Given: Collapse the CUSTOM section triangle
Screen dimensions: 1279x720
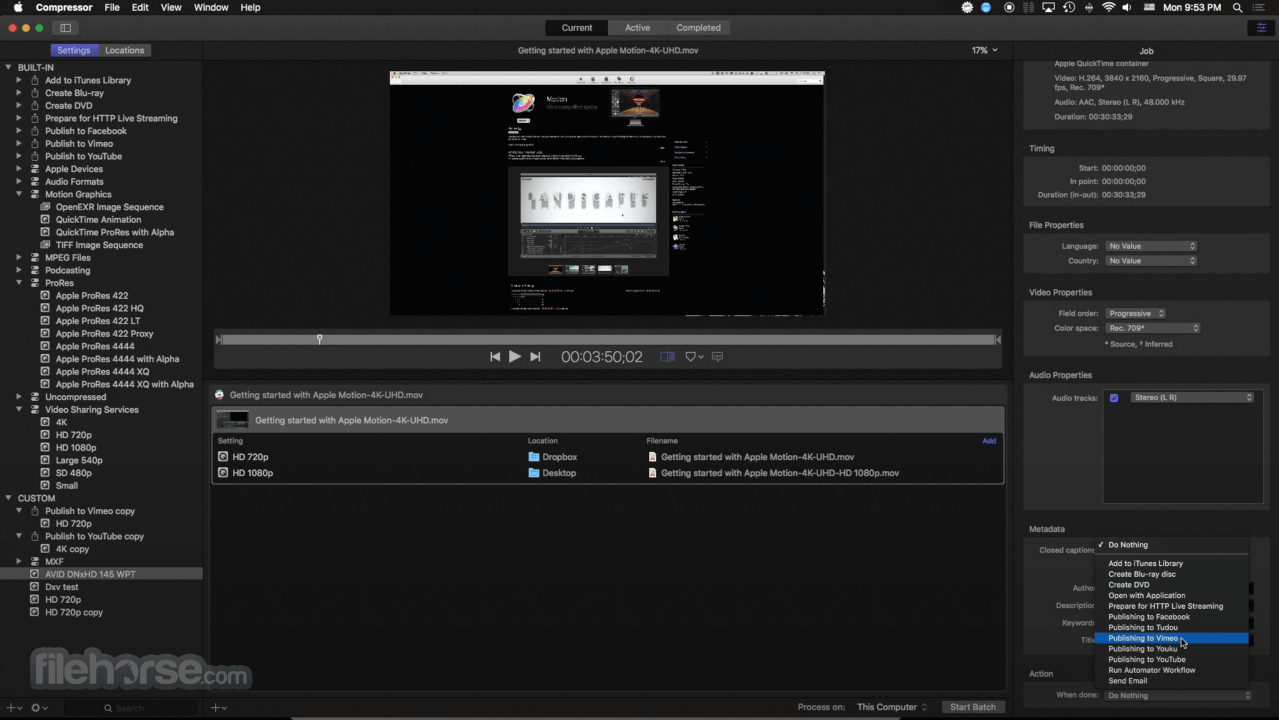Looking at the screenshot, I should [8, 498].
